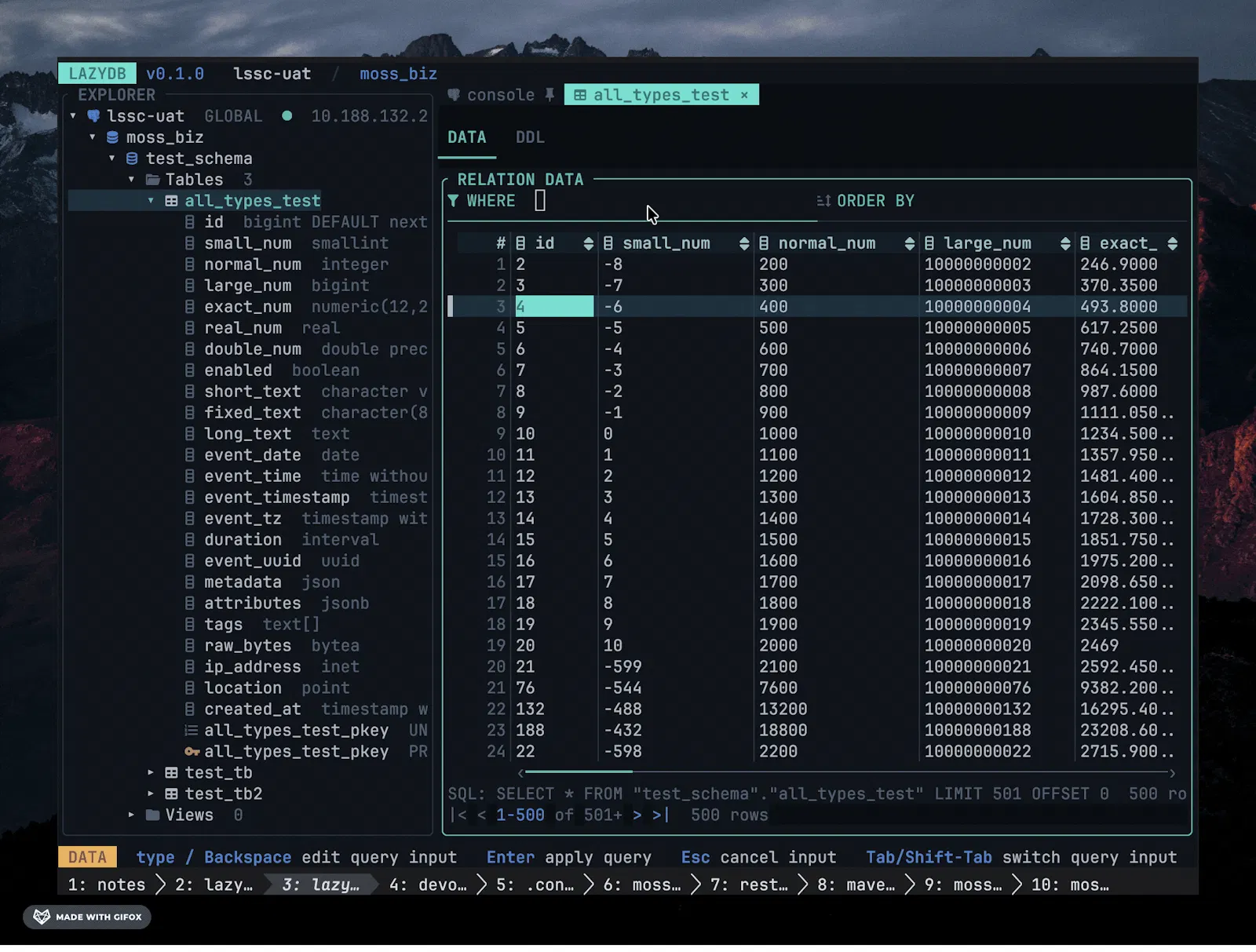Click the index icon of all_types_test_pkey UN

(191, 731)
